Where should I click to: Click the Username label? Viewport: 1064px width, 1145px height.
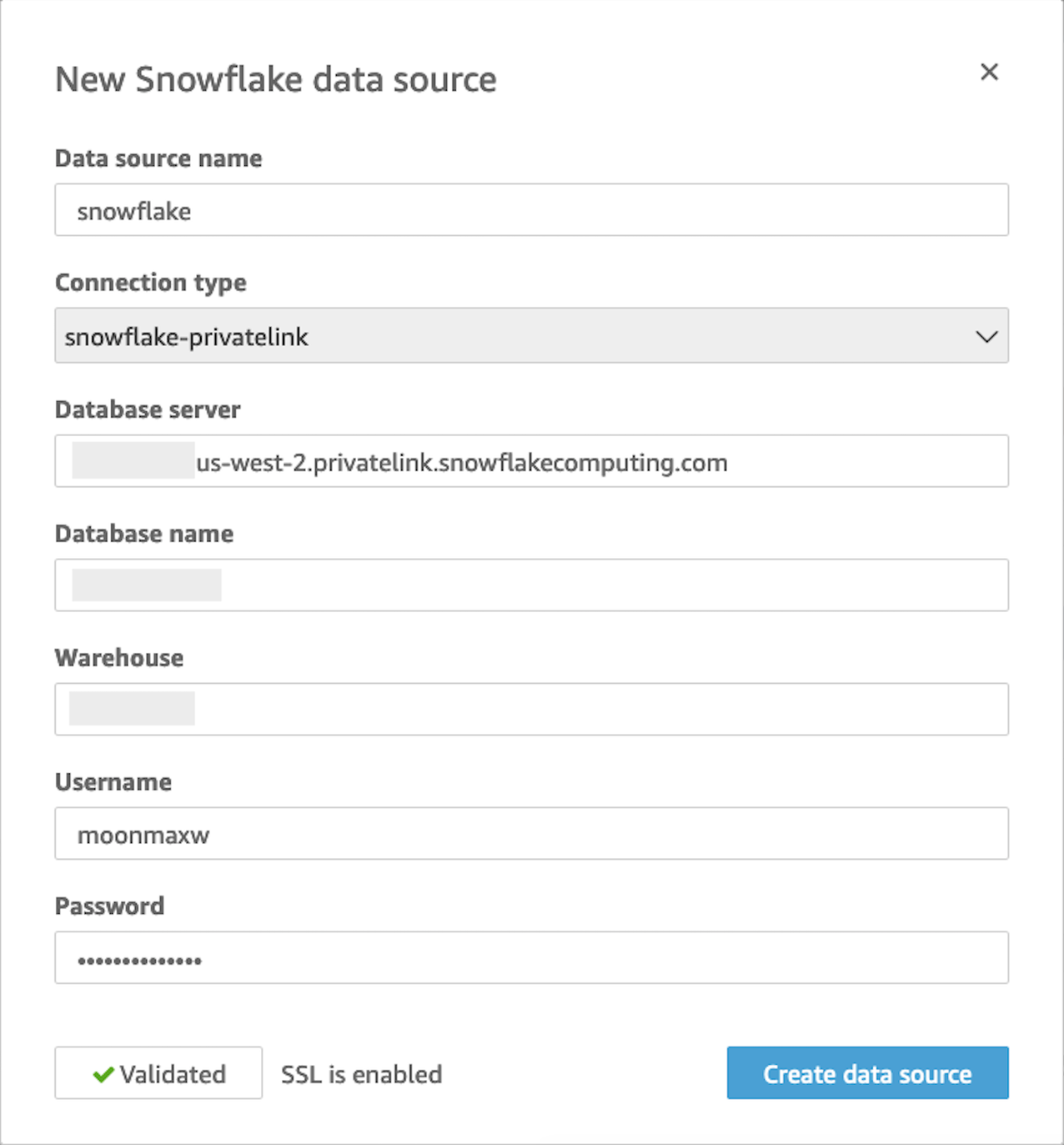(x=113, y=782)
